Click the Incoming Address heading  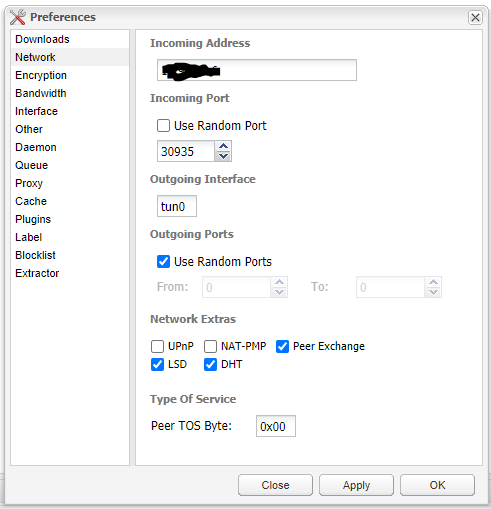point(200,43)
